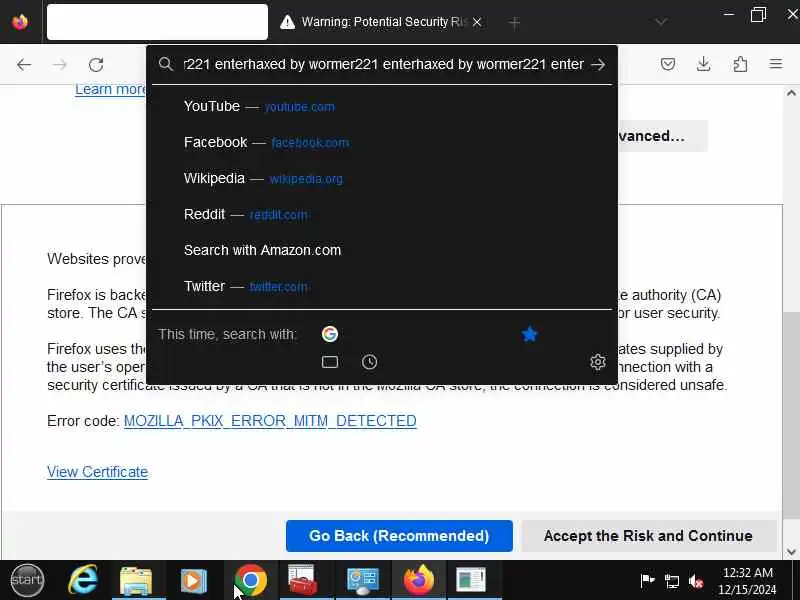This screenshot has width=800, height=600.
Task: Reload the current page
Action: (x=96, y=64)
